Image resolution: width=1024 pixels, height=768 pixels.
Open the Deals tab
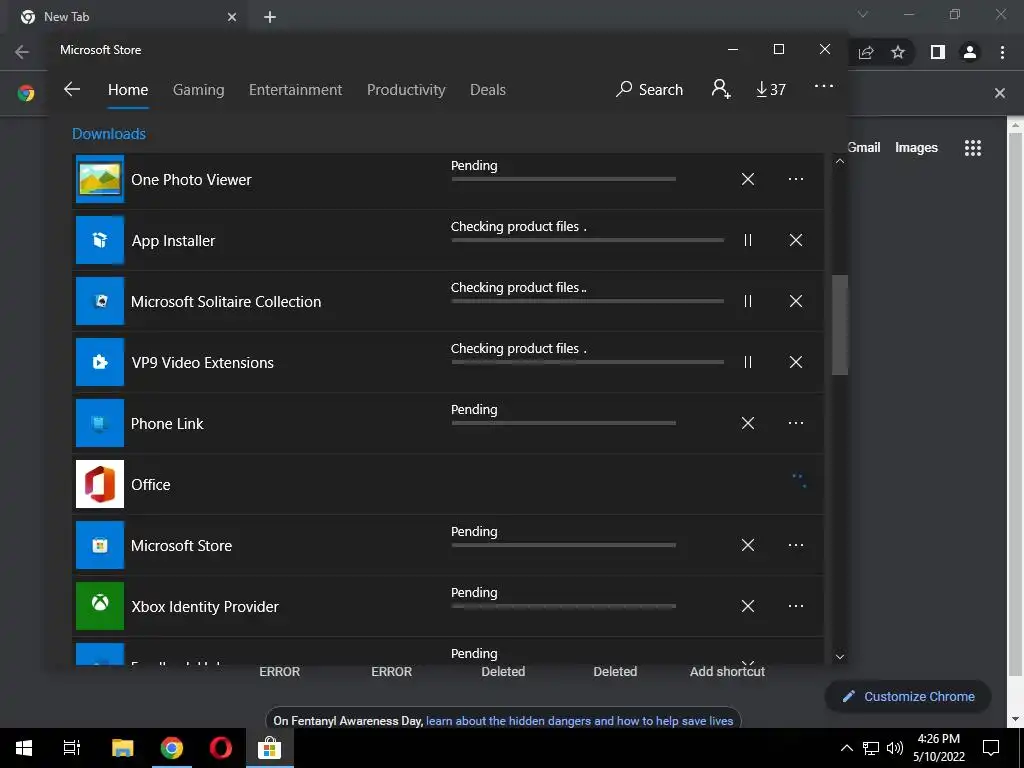click(x=488, y=89)
